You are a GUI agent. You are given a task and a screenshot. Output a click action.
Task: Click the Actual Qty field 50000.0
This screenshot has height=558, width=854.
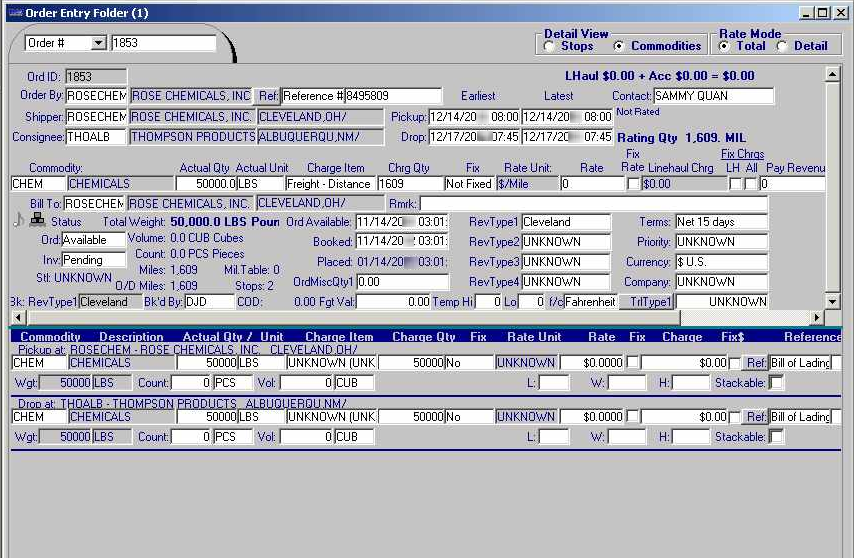tap(206, 184)
